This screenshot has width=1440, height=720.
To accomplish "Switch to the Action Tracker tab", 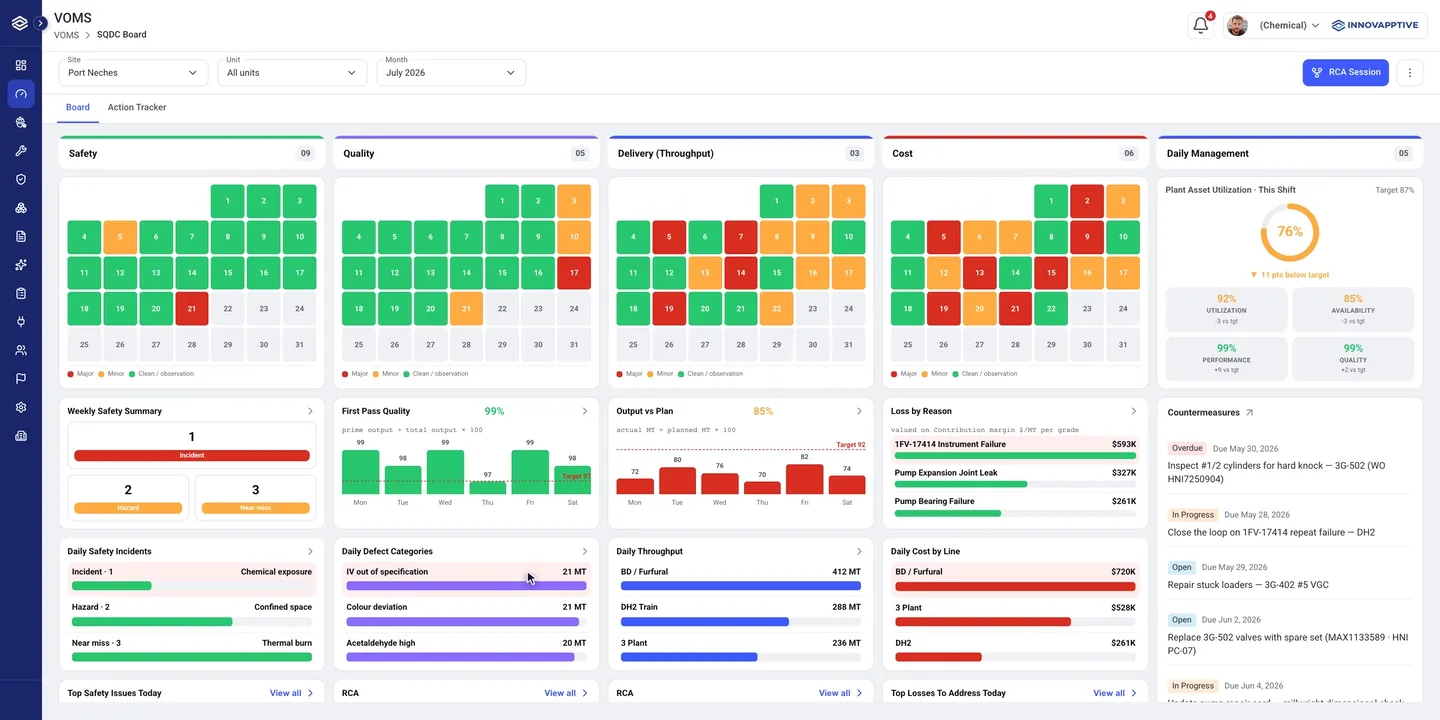I will click(x=137, y=107).
